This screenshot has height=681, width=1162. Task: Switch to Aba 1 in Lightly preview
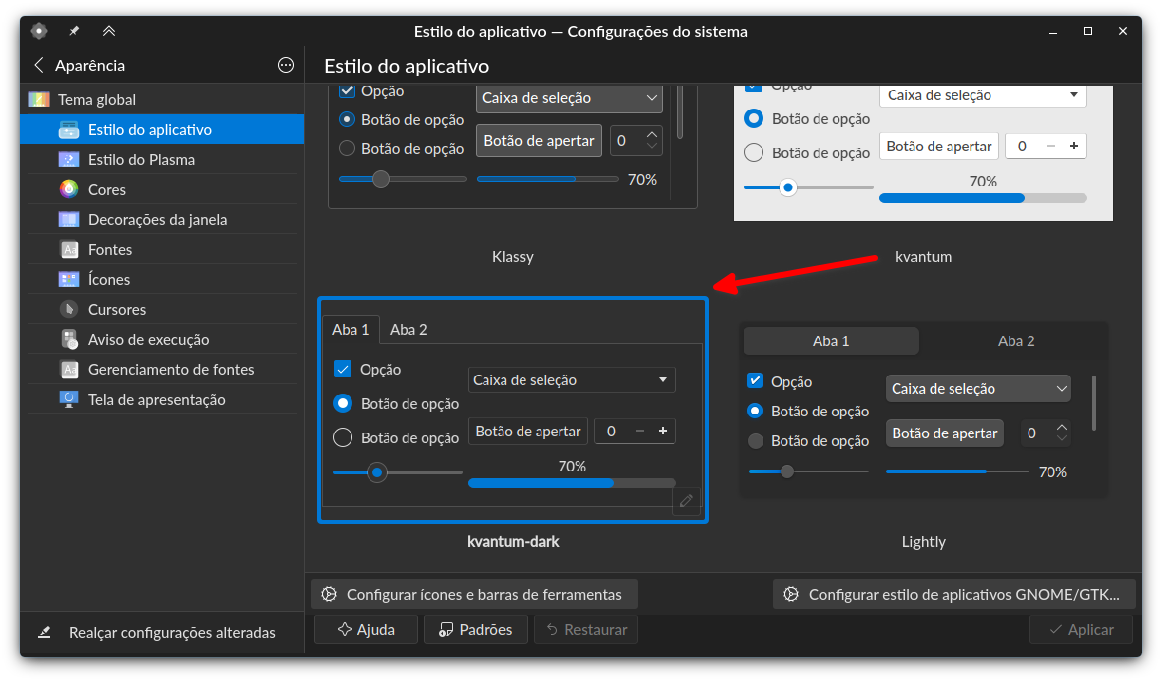[x=831, y=341]
